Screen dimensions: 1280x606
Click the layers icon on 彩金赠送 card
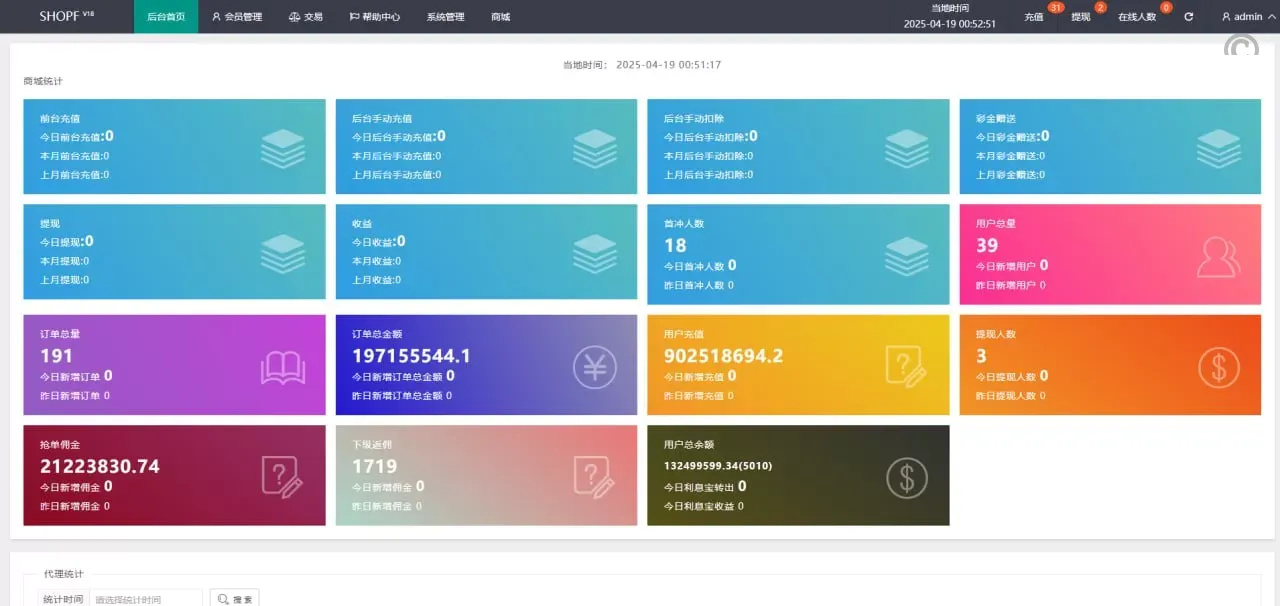tap(1218, 148)
